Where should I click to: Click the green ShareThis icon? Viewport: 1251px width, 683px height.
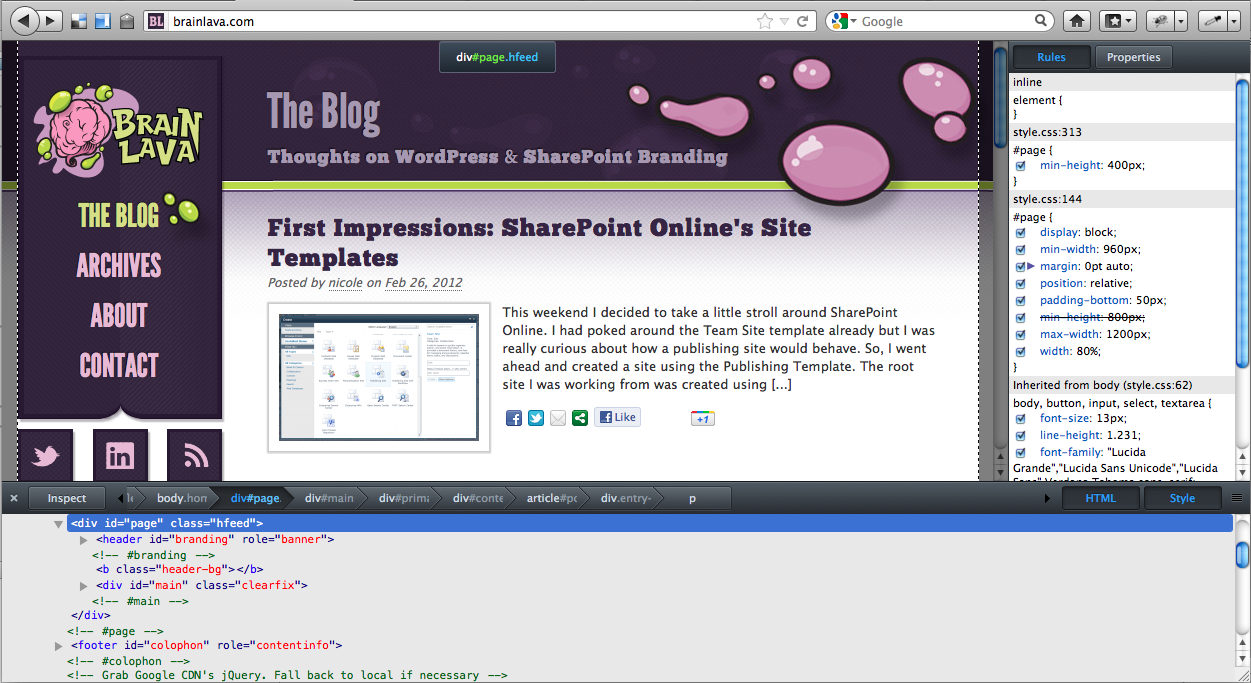click(580, 418)
